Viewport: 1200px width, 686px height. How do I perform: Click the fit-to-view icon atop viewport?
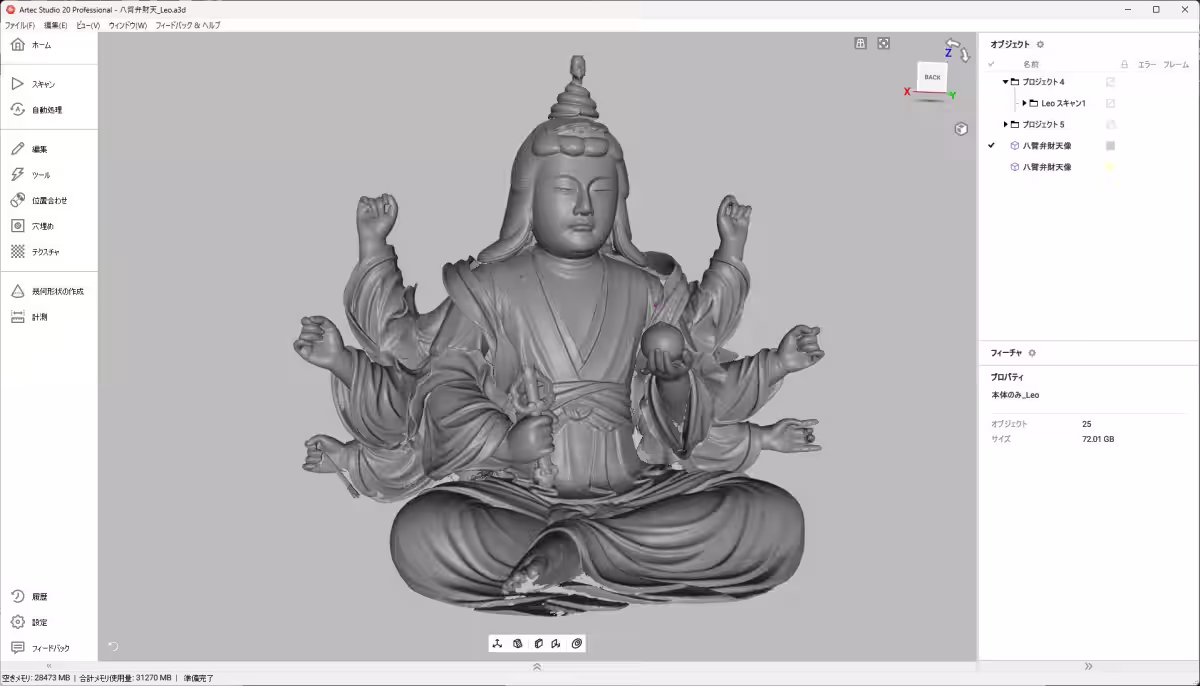pos(884,43)
